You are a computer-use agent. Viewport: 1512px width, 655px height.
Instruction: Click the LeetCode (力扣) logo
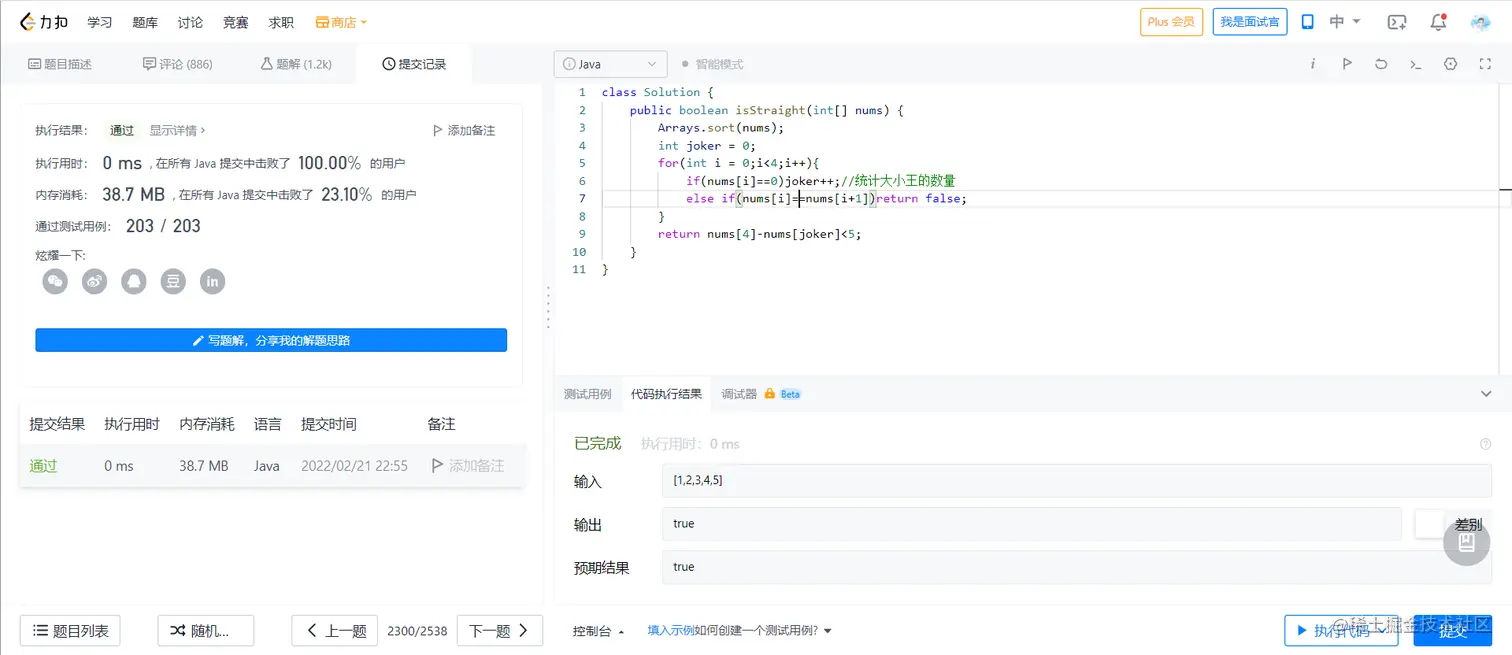click(x=43, y=21)
